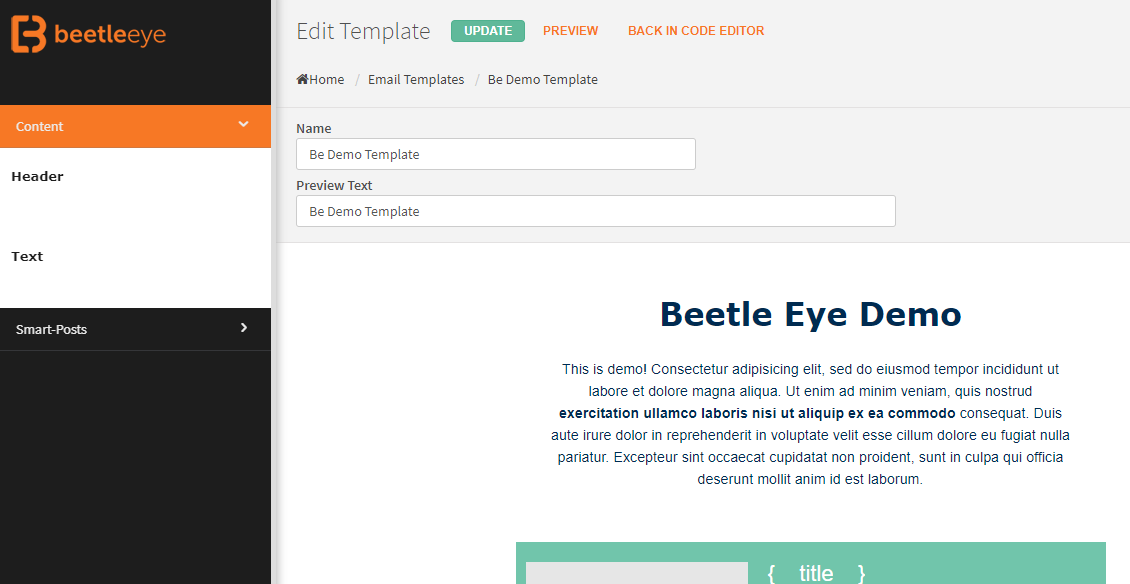This screenshot has height=584, width=1130.
Task: Open the Smart-Posts sidebar panel
Action: [135, 329]
